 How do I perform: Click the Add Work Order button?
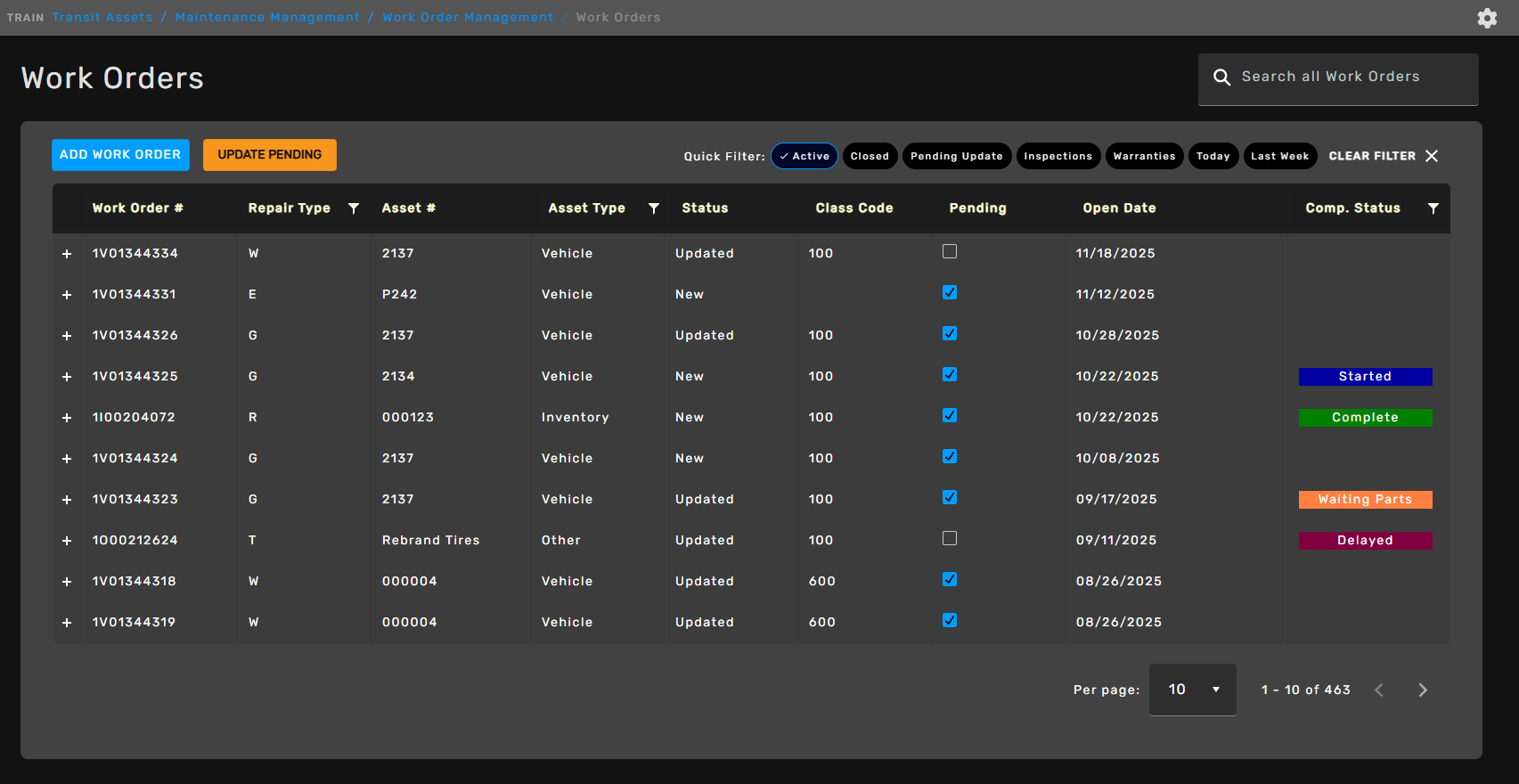point(120,155)
